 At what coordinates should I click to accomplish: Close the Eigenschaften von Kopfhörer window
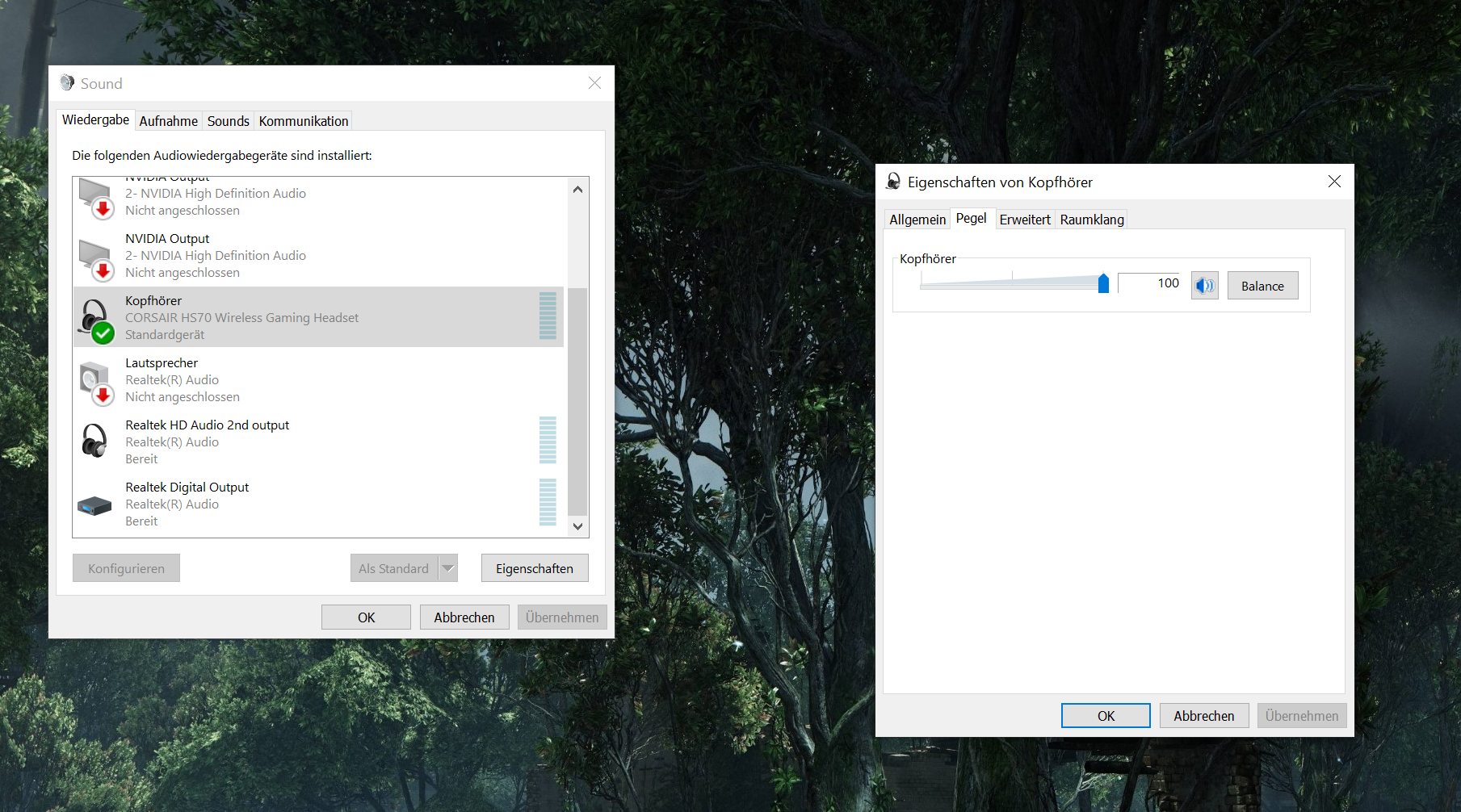[1334, 182]
